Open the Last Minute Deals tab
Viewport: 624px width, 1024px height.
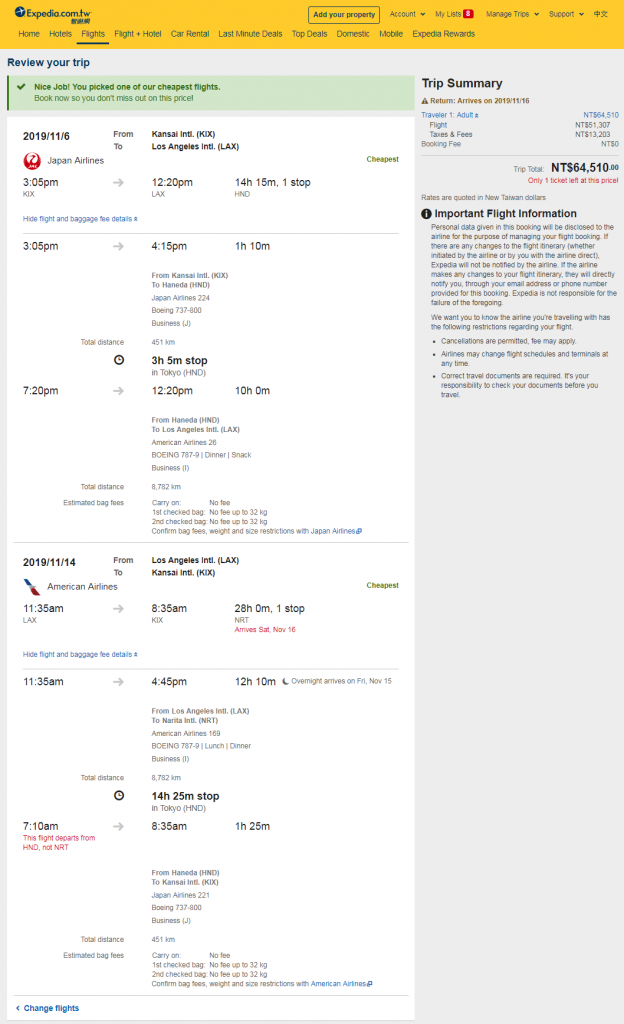(250, 34)
